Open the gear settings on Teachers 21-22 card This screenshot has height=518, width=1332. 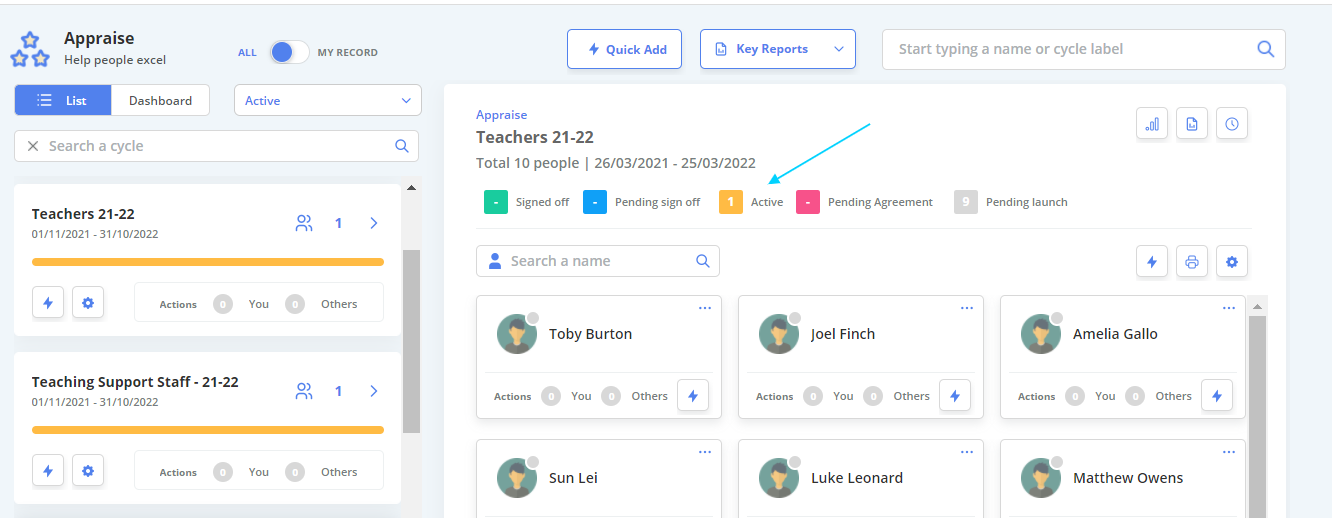tap(88, 302)
